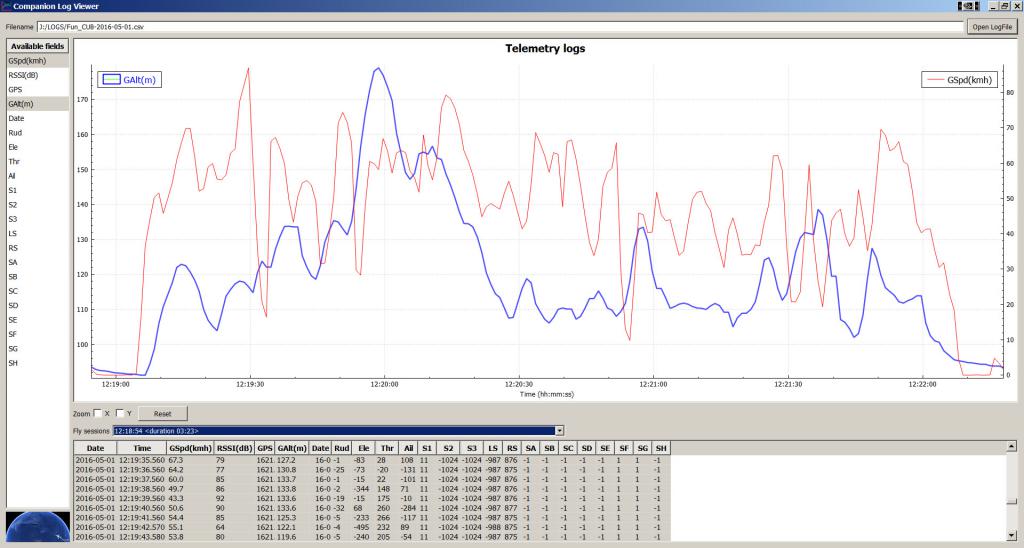Click the GSpd(kmh) table column header
This screenshot has width=1024, height=548.
[x=191, y=448]
